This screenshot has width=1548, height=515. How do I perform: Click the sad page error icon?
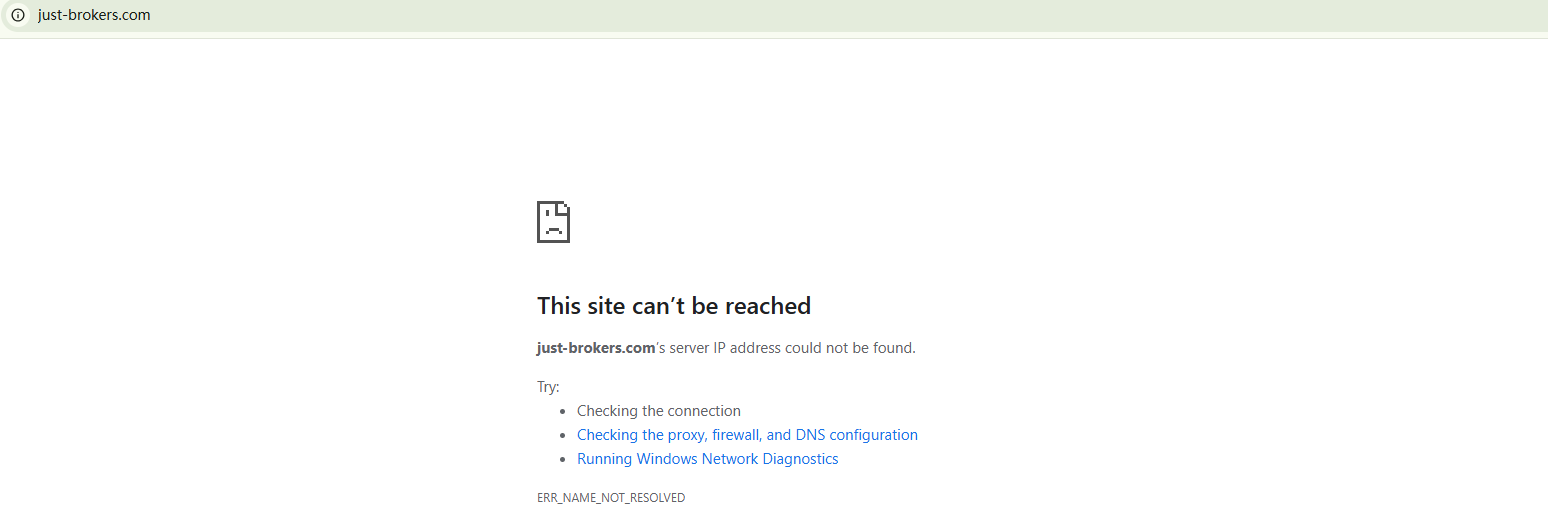553,222
